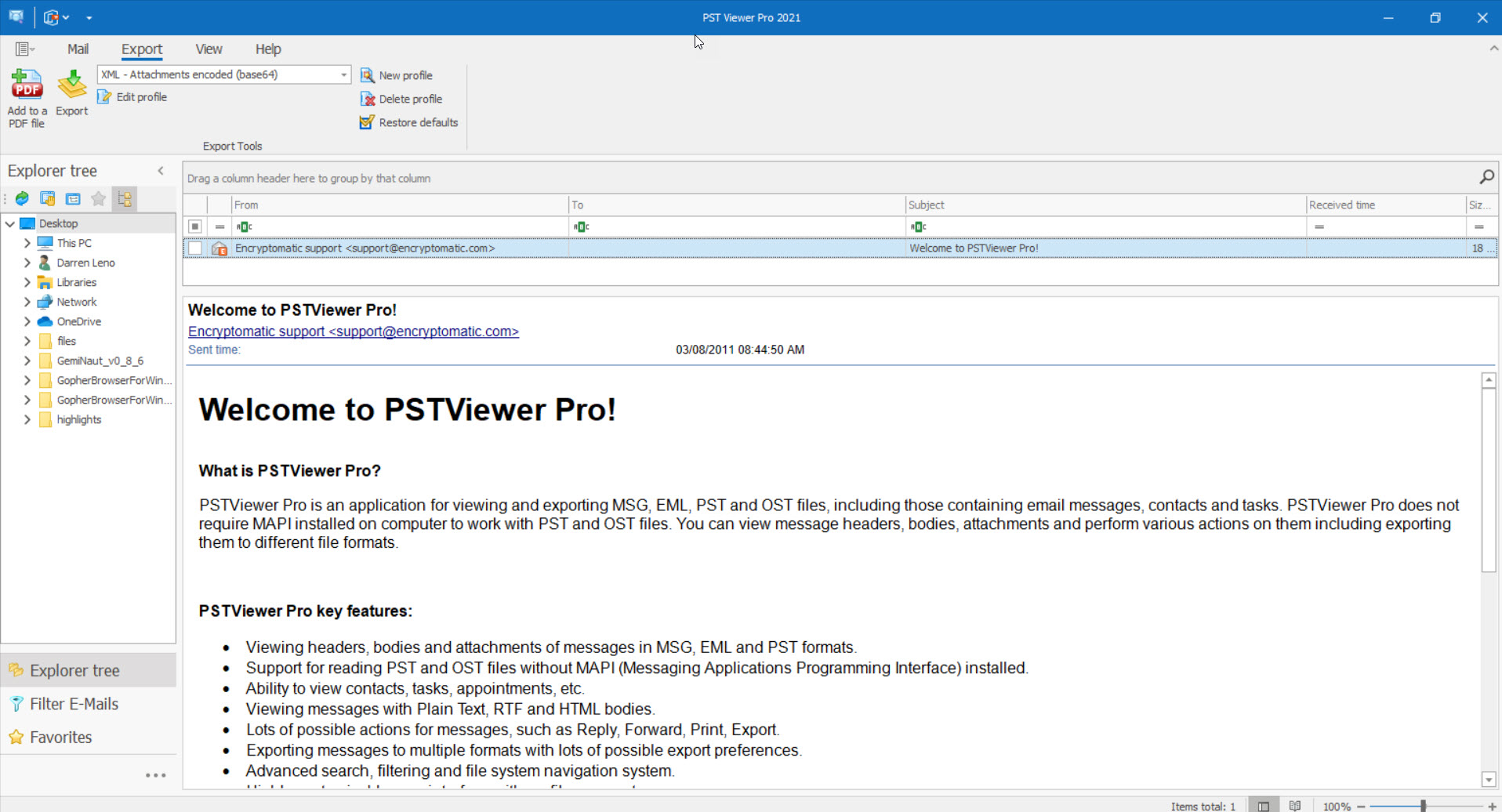The image size is (1502, 812).
Task: Click Restore defaults
Action: [x=409, y=122]
